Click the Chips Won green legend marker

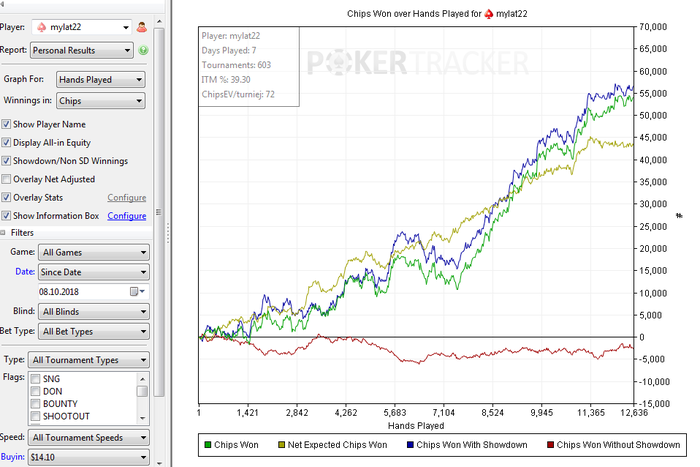[x=208, y=445]
